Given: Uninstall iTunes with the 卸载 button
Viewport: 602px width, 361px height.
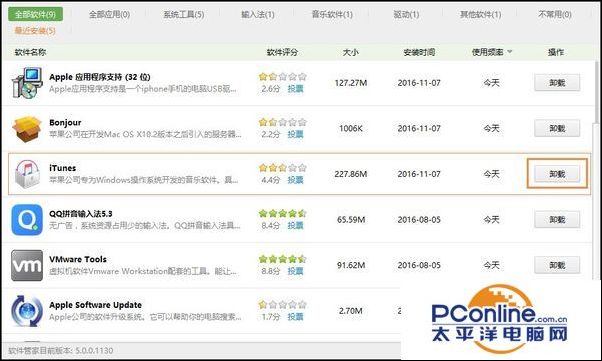Looking at the screenshot, I should coord(557,174).
